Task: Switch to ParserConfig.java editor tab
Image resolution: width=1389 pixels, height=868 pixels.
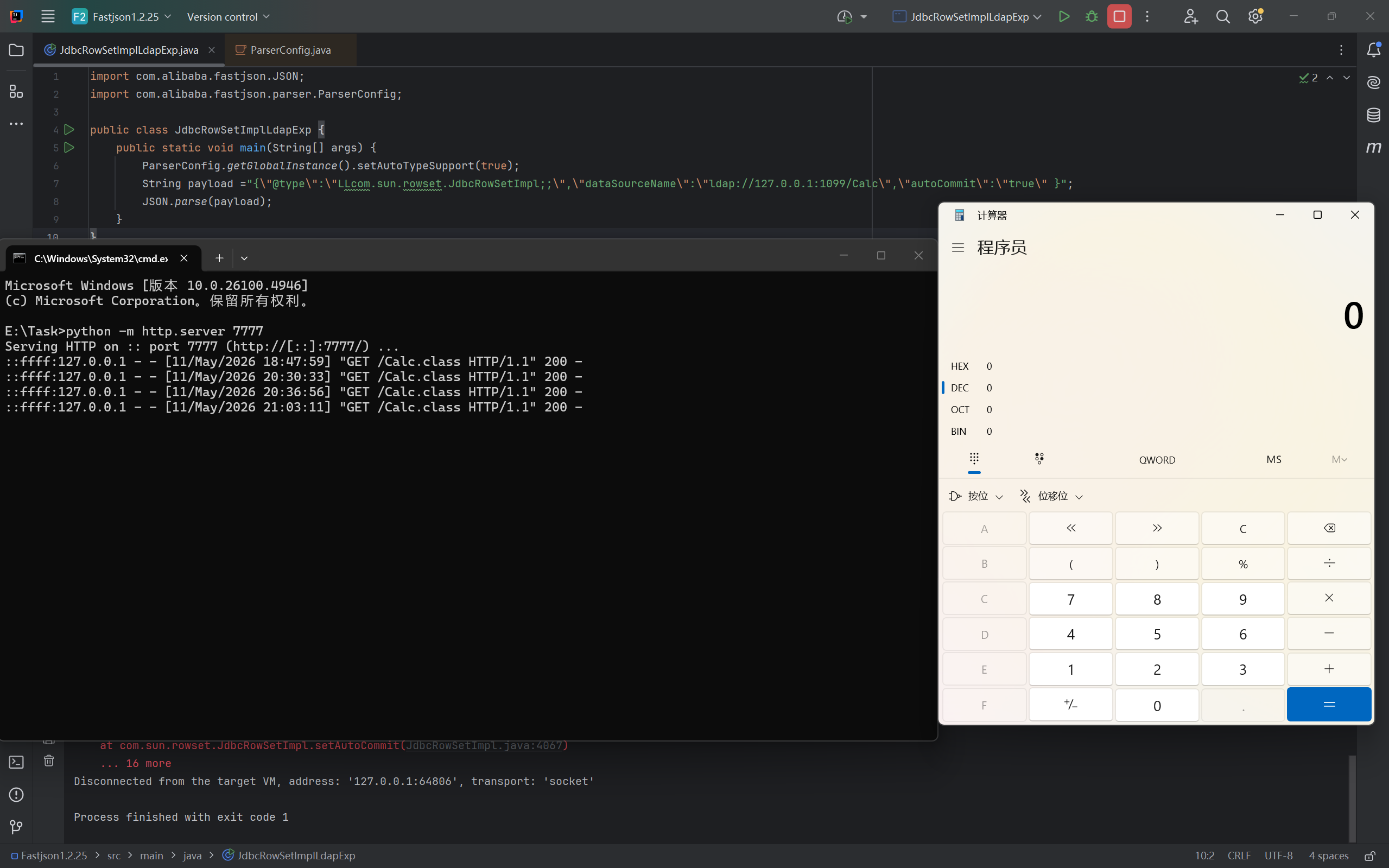Action: 290,50
